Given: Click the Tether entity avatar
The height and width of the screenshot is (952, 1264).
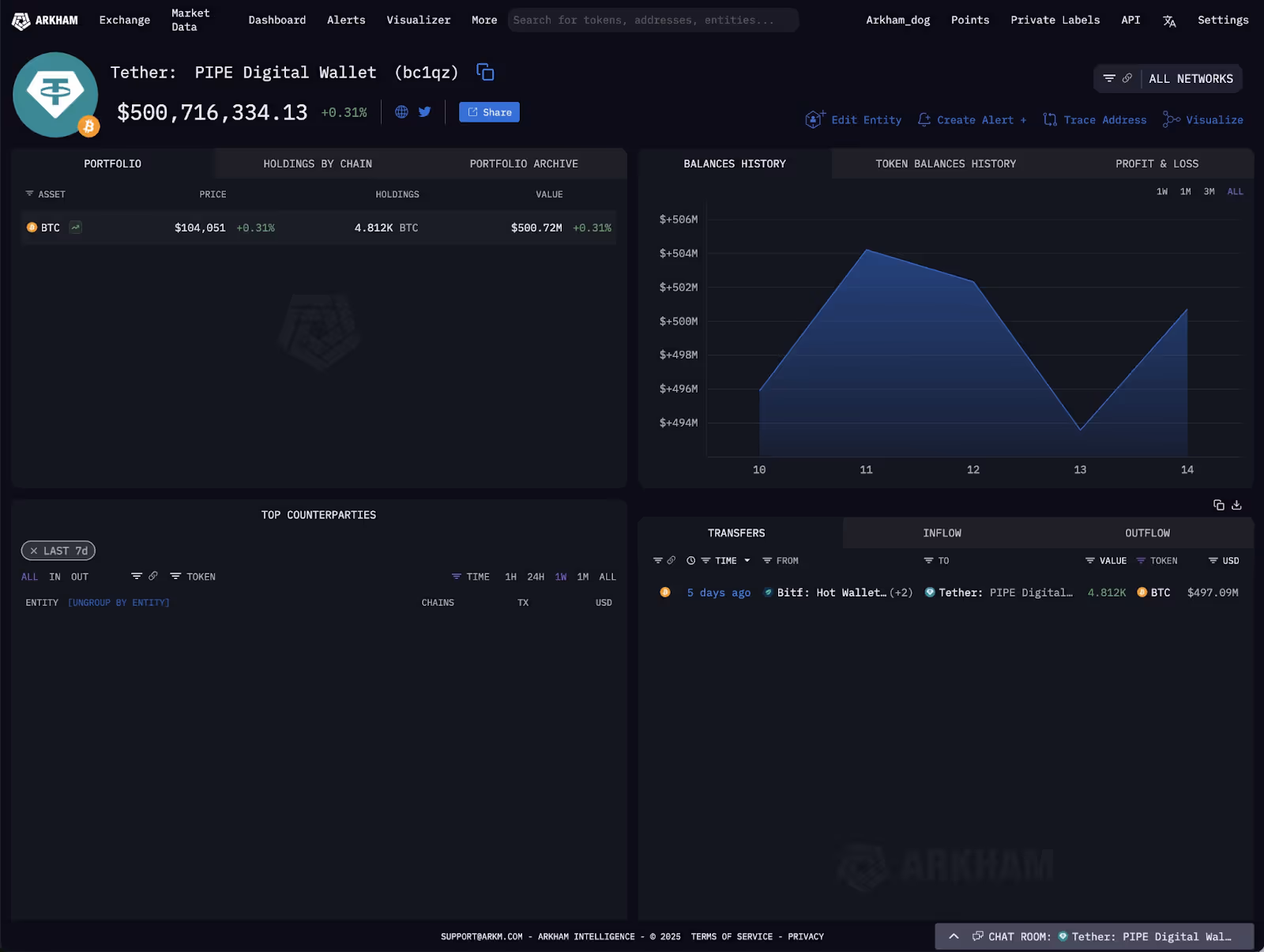Looking at the screenshot, I should click(x=55, y=95).
